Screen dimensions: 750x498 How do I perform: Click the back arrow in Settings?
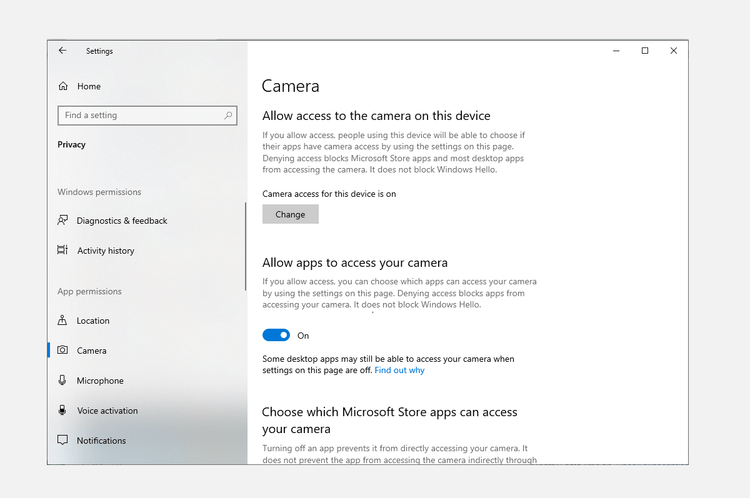pyautogui.click(x=63, y=51)
